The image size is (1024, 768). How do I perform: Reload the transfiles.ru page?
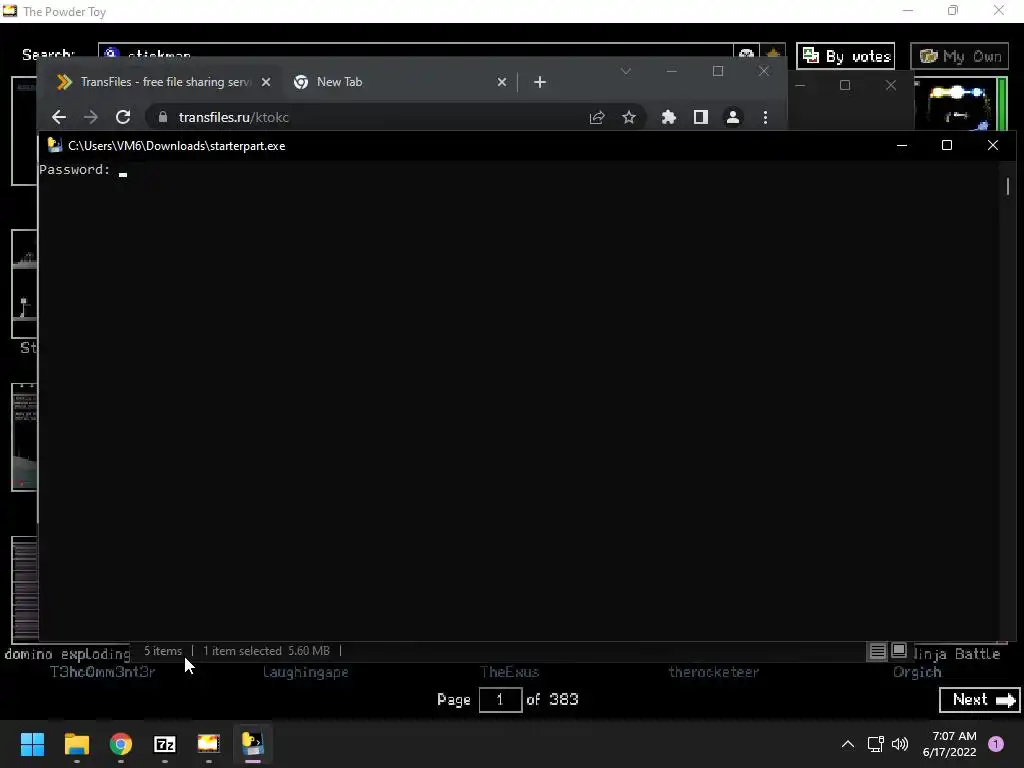(123, 118)
